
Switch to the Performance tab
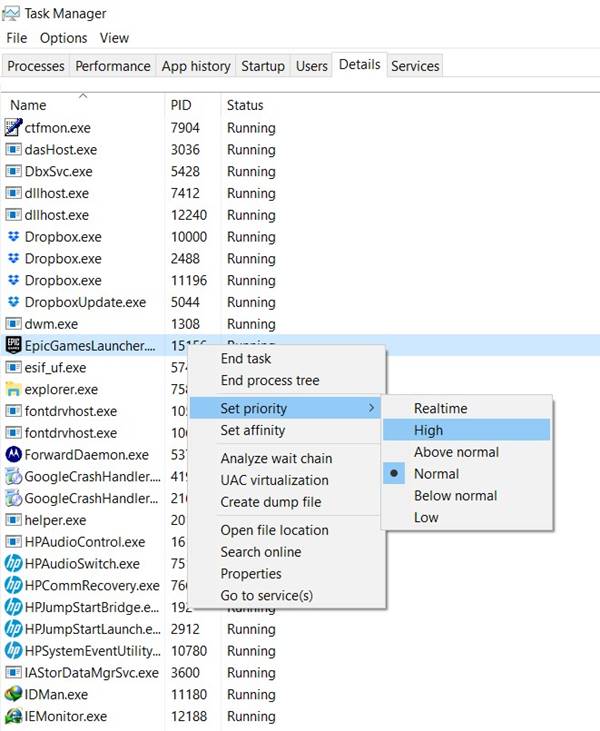113,66
